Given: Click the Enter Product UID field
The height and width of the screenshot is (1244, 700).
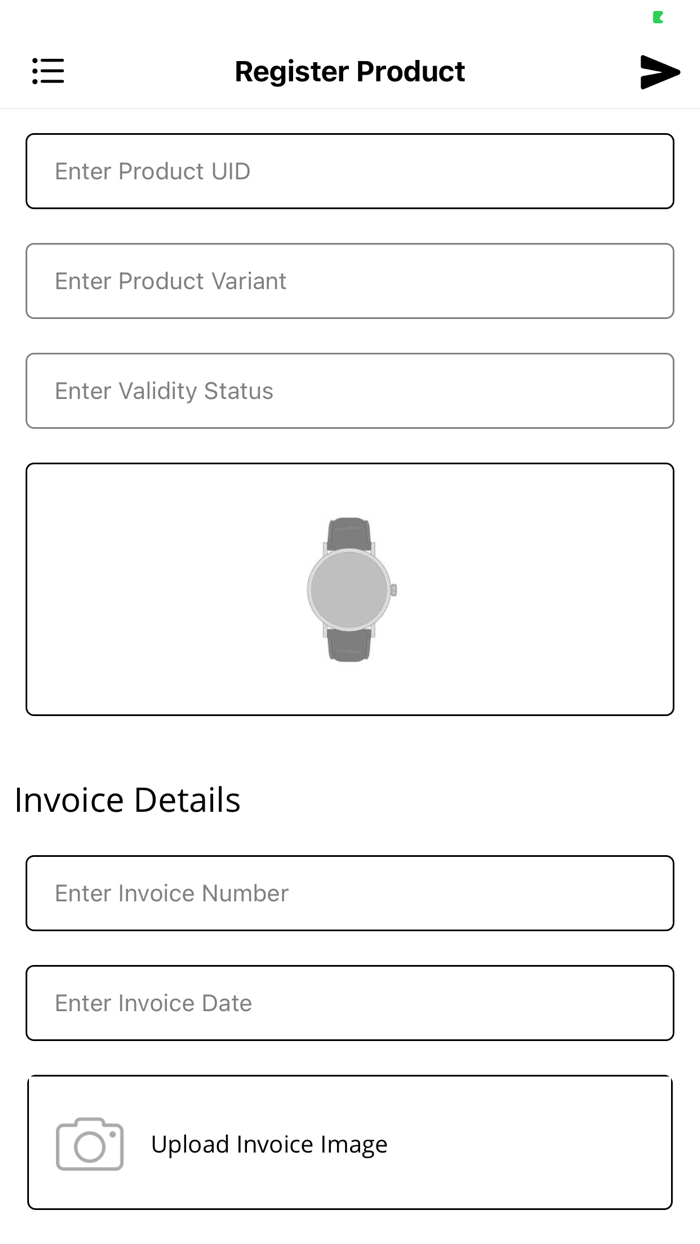Looking at the screenshot, I should tap(350, 171).
